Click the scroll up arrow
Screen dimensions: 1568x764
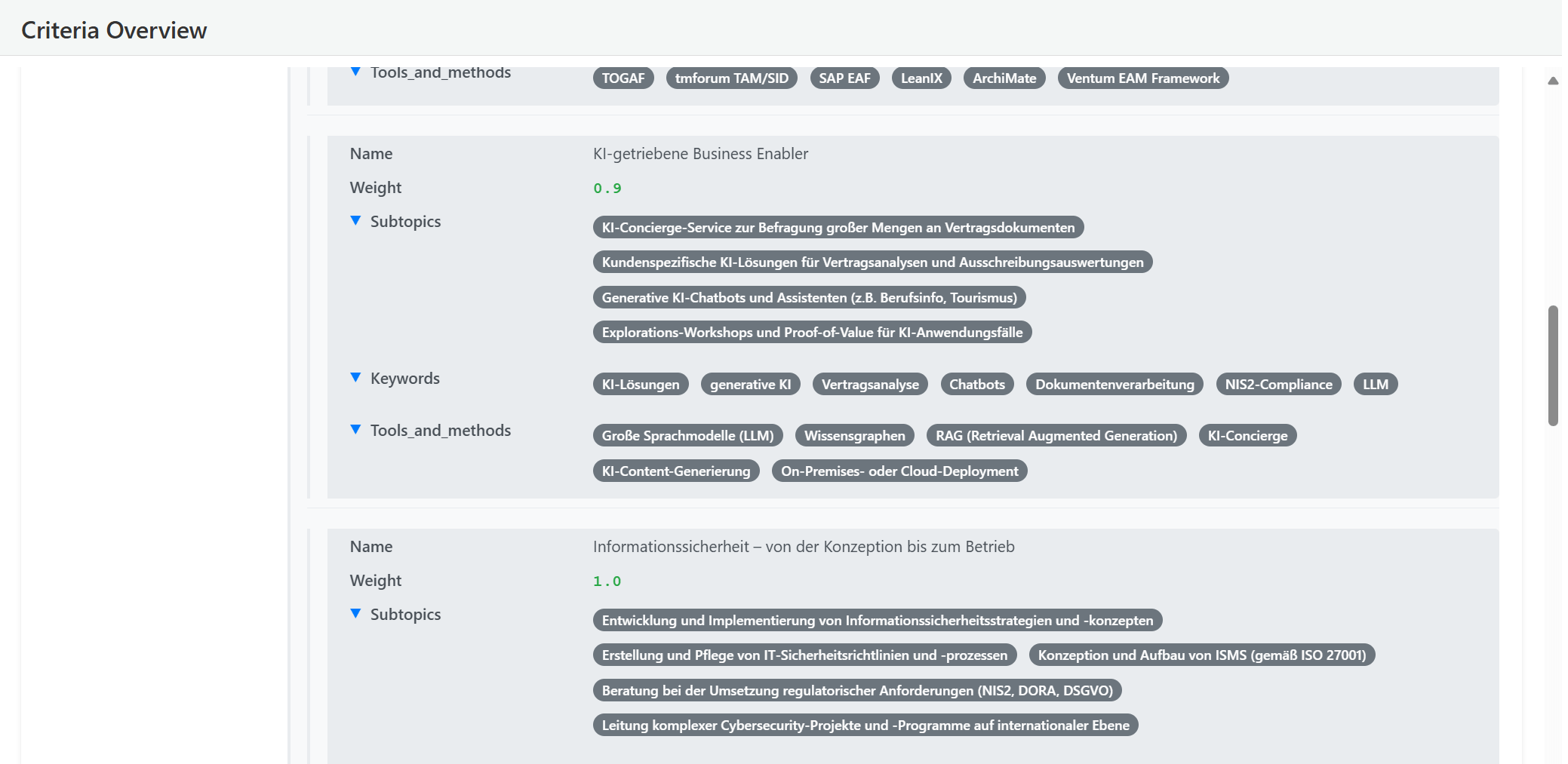pos(1552,81)
